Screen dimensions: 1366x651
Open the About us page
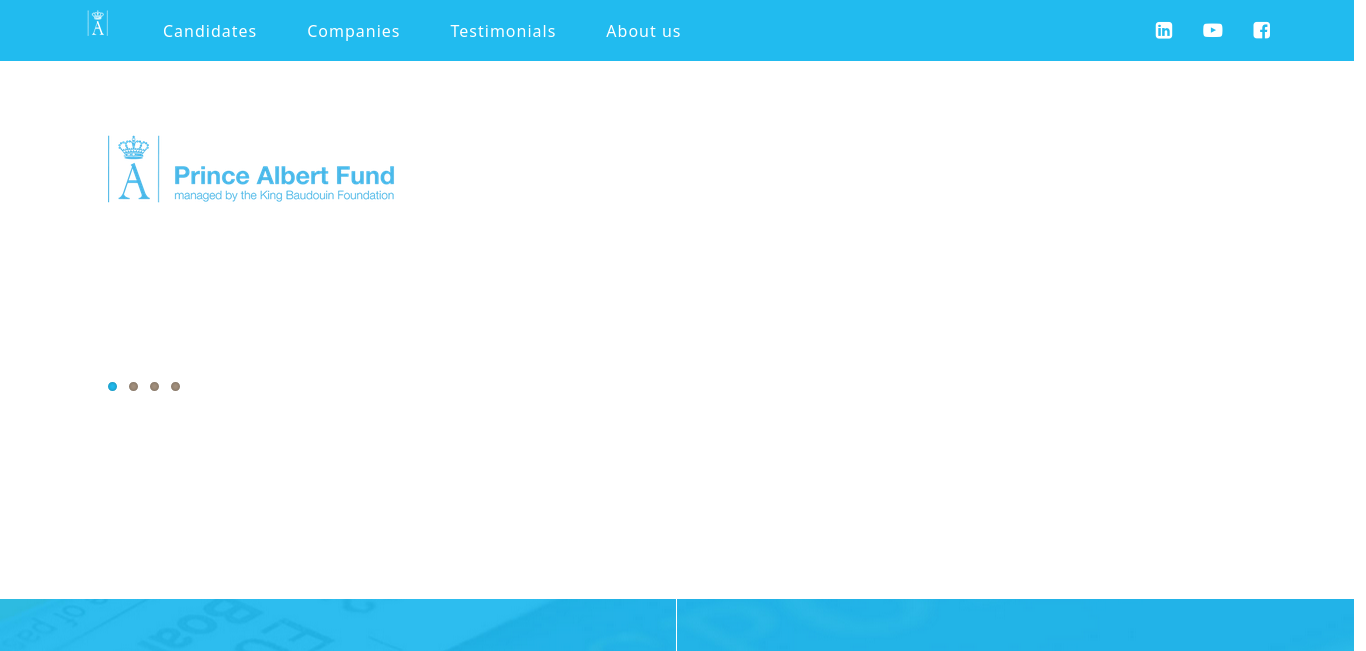pyautogui.click(x=643, y=31)
